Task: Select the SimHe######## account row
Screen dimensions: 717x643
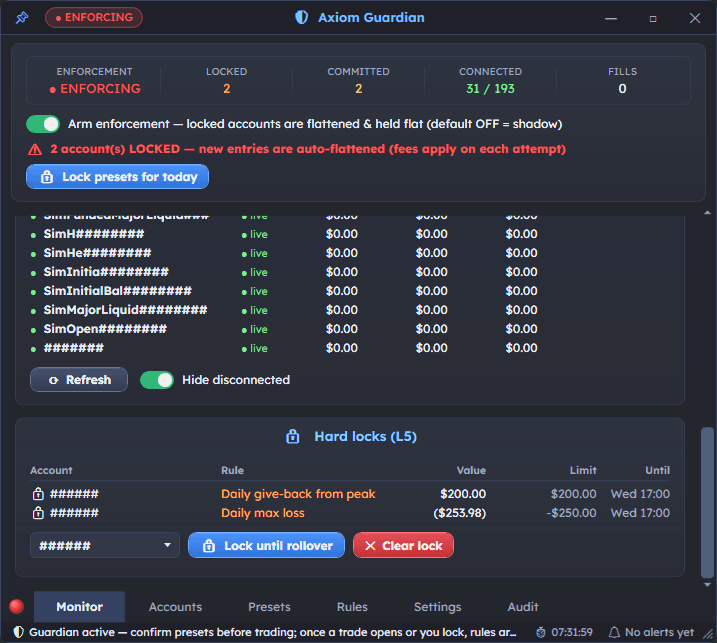Action: [x=284, y=253]
